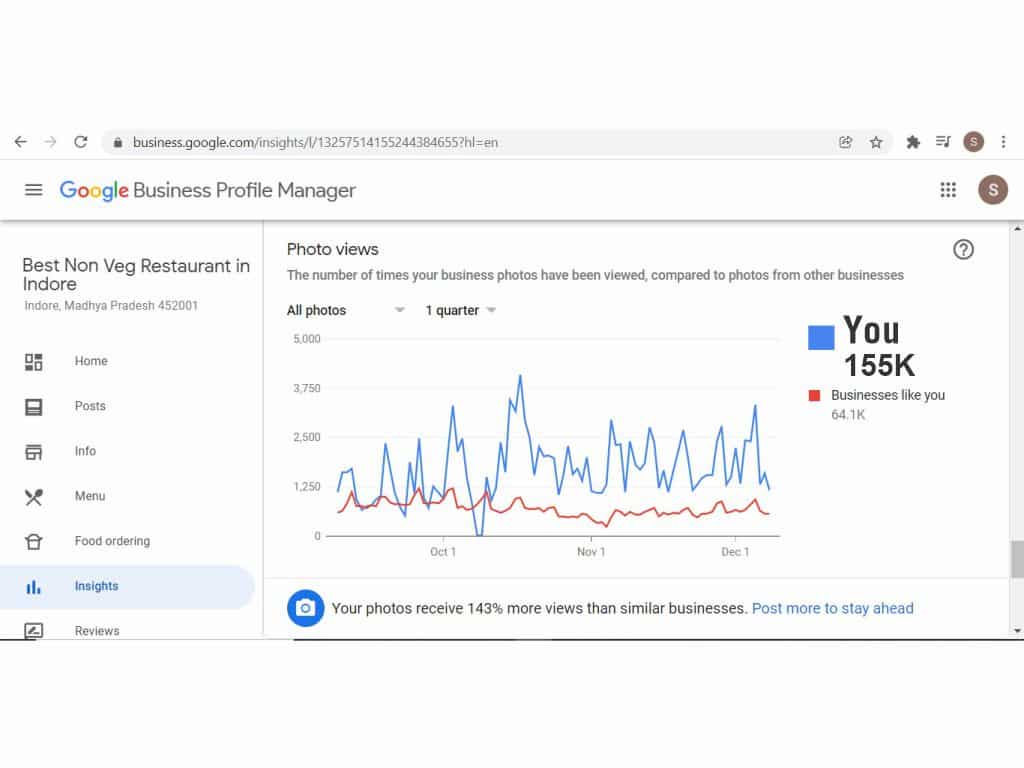
Task: Open Posts in the sidebar
Action: tap(89, 406)
